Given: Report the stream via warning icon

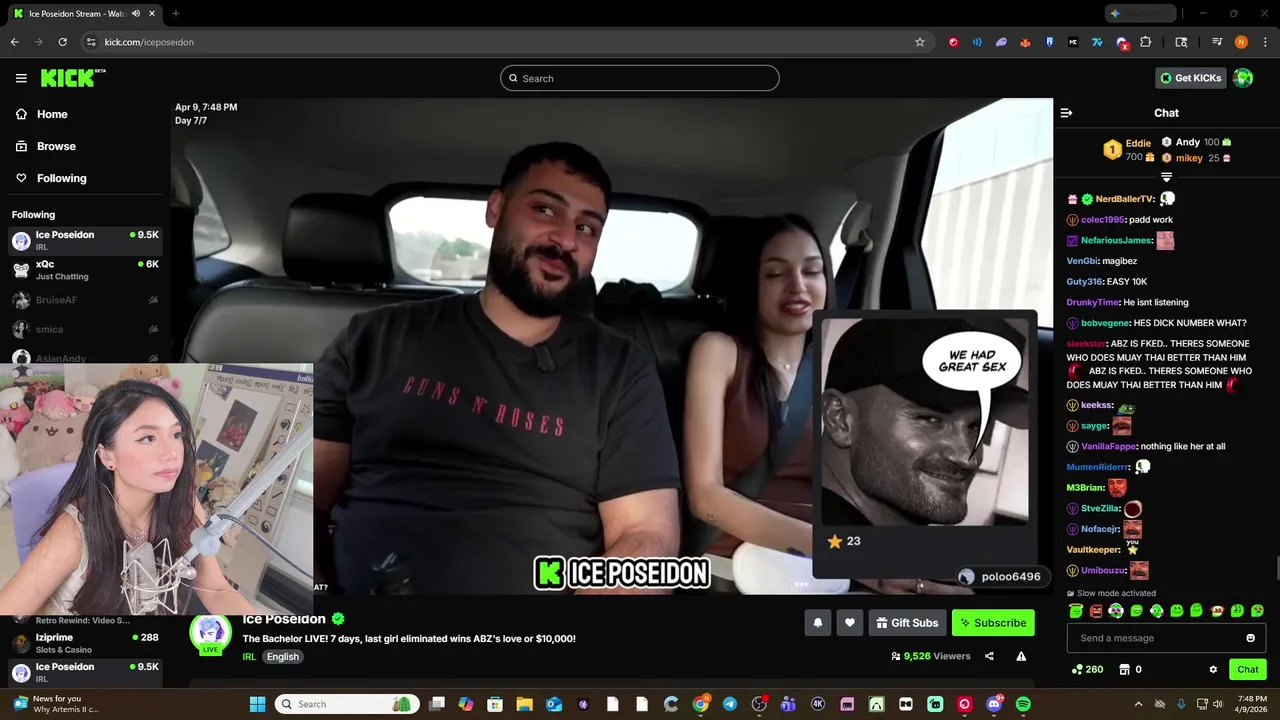Looking at the screenshot, I should 1021,656.
